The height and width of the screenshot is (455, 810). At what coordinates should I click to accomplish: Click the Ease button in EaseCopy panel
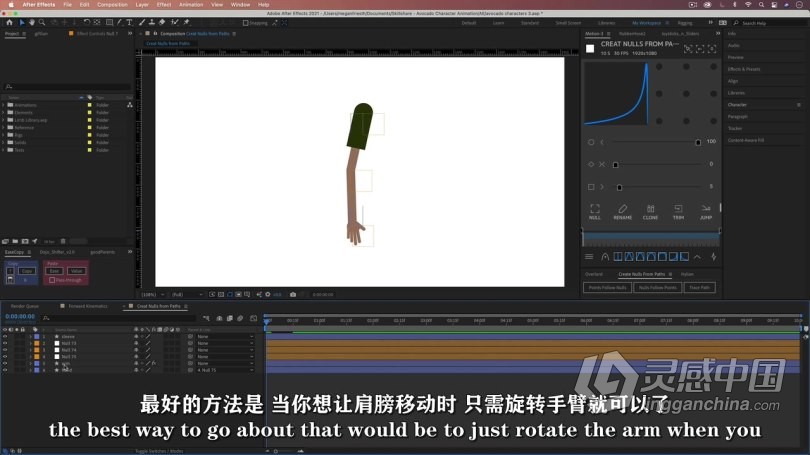(54, 271)
